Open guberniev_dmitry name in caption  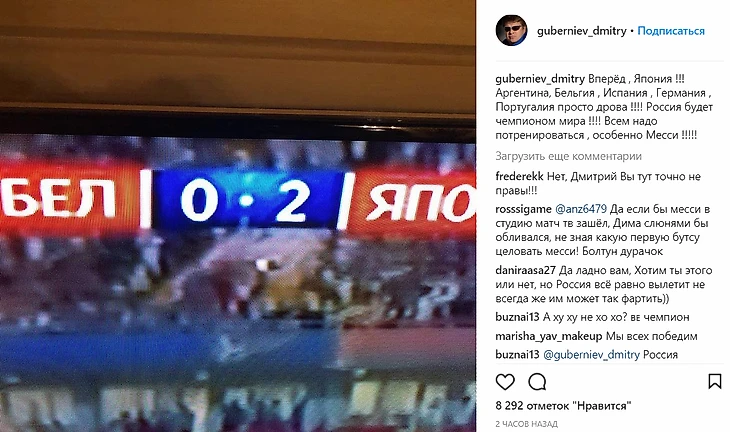540,79
